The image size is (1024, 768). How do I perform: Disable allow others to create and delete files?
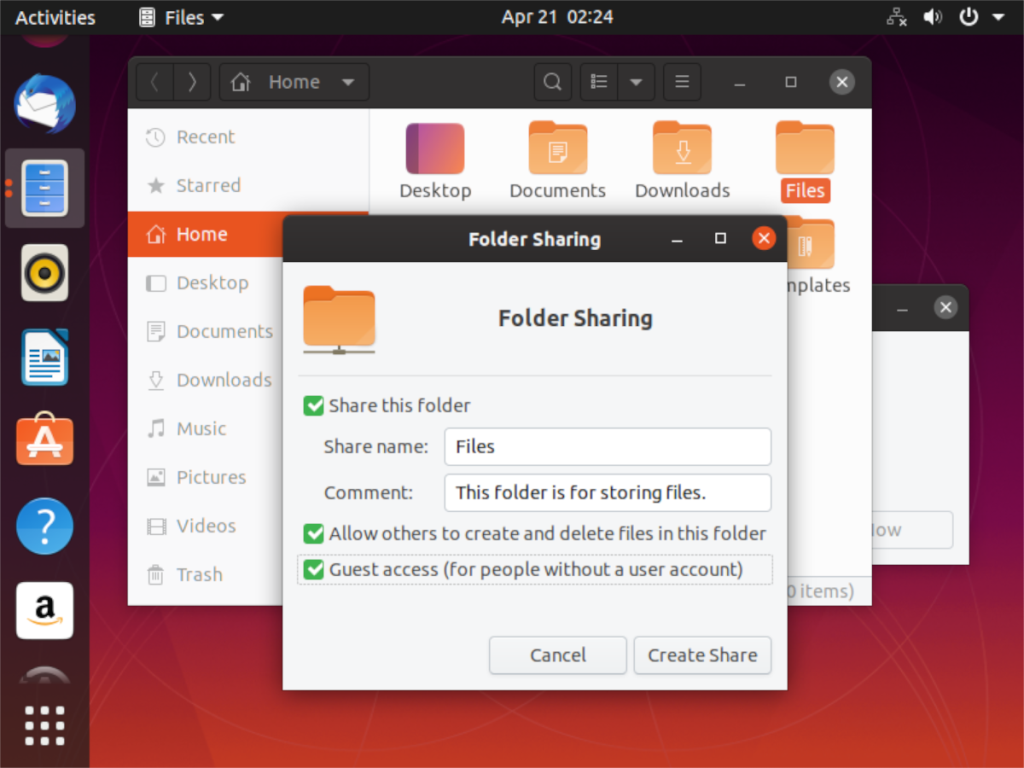pyautogui.click(x=313, y=533)
